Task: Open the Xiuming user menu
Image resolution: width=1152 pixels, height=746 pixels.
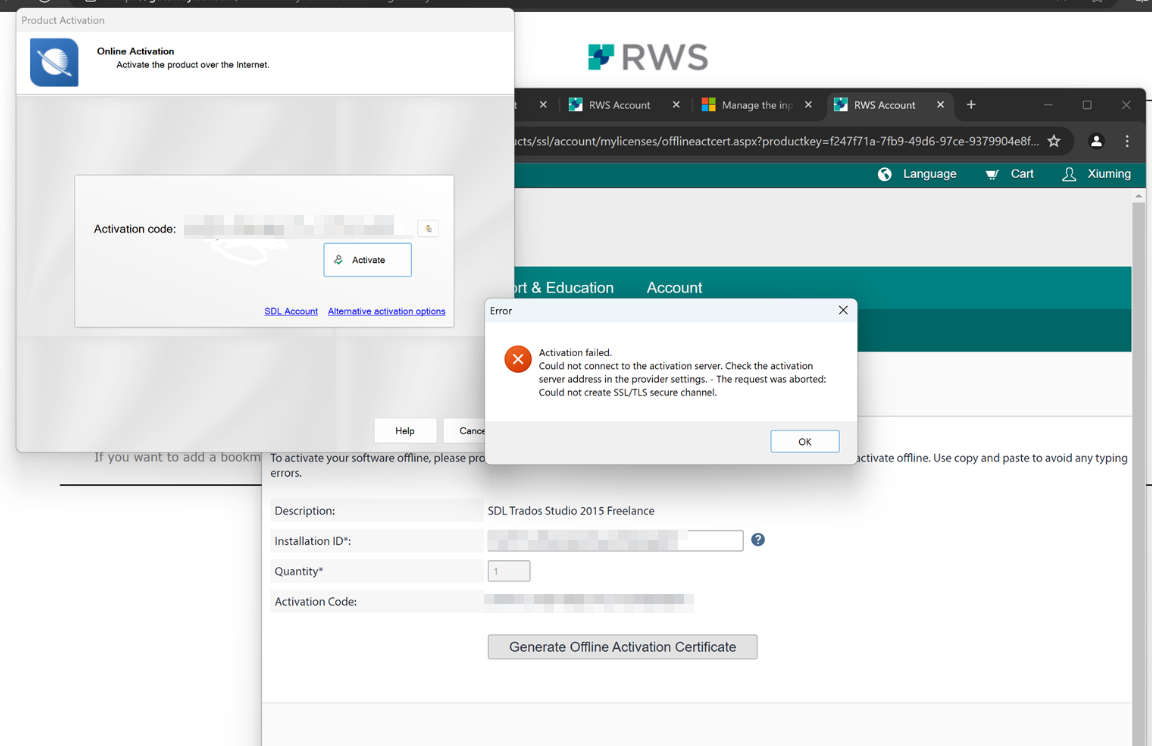Action: click(x=1109, y=174)
